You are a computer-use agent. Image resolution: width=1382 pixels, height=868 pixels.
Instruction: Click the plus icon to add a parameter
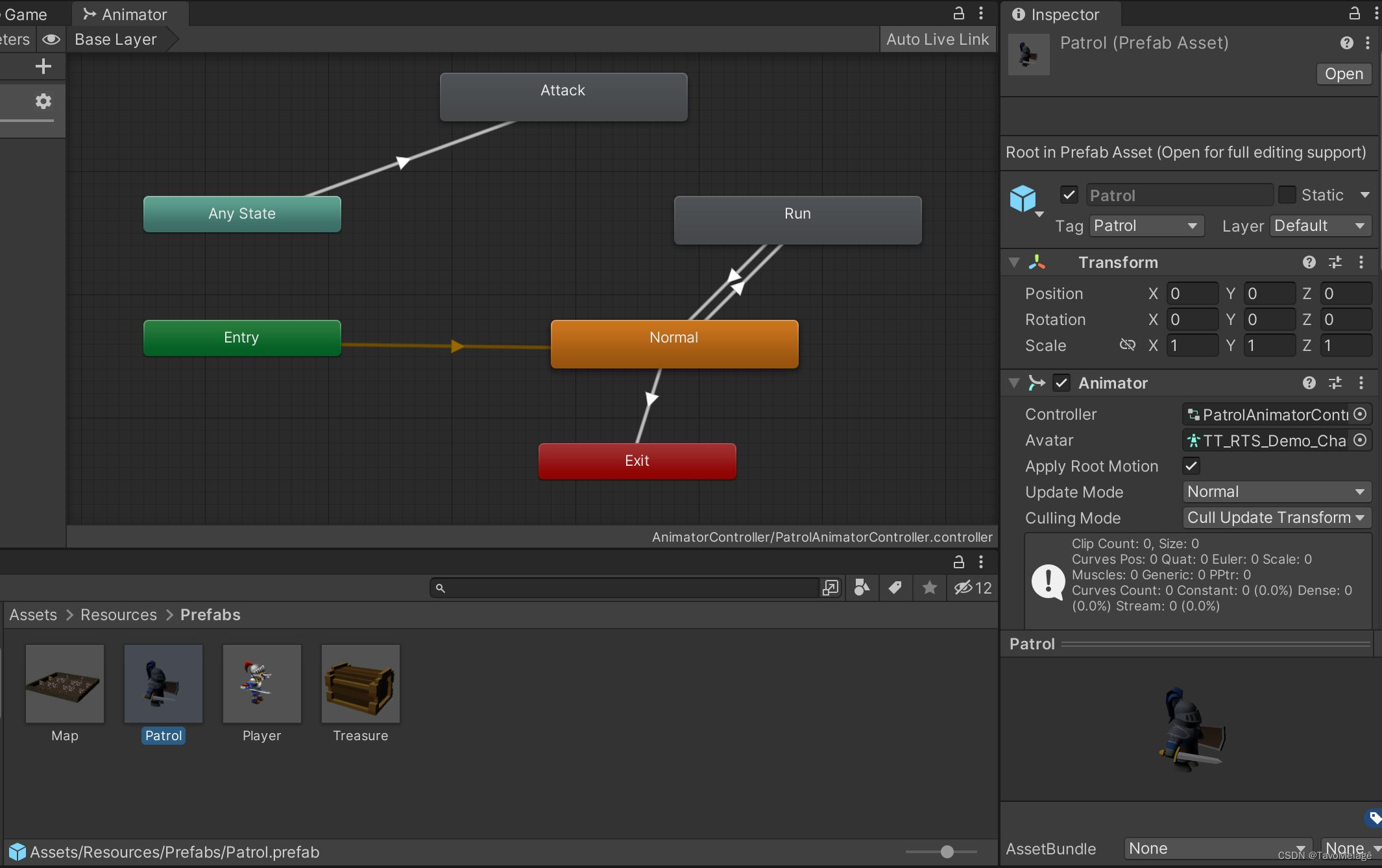(43, 66)
